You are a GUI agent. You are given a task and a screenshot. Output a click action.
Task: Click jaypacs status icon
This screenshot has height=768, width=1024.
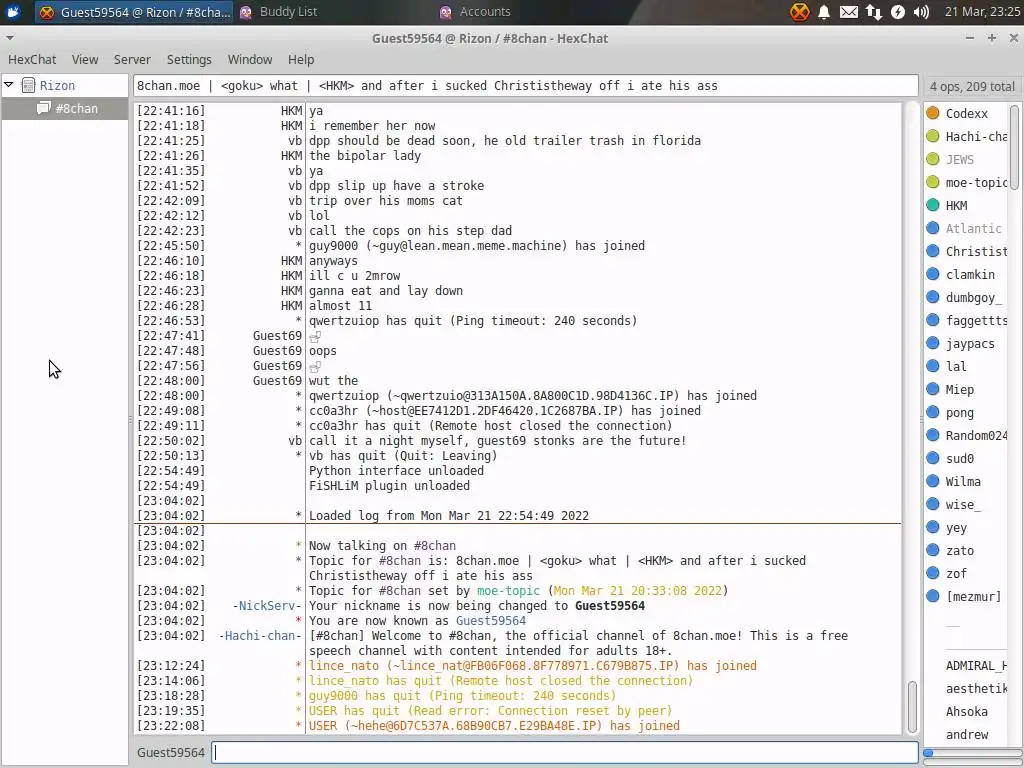(x=933, y=343)
